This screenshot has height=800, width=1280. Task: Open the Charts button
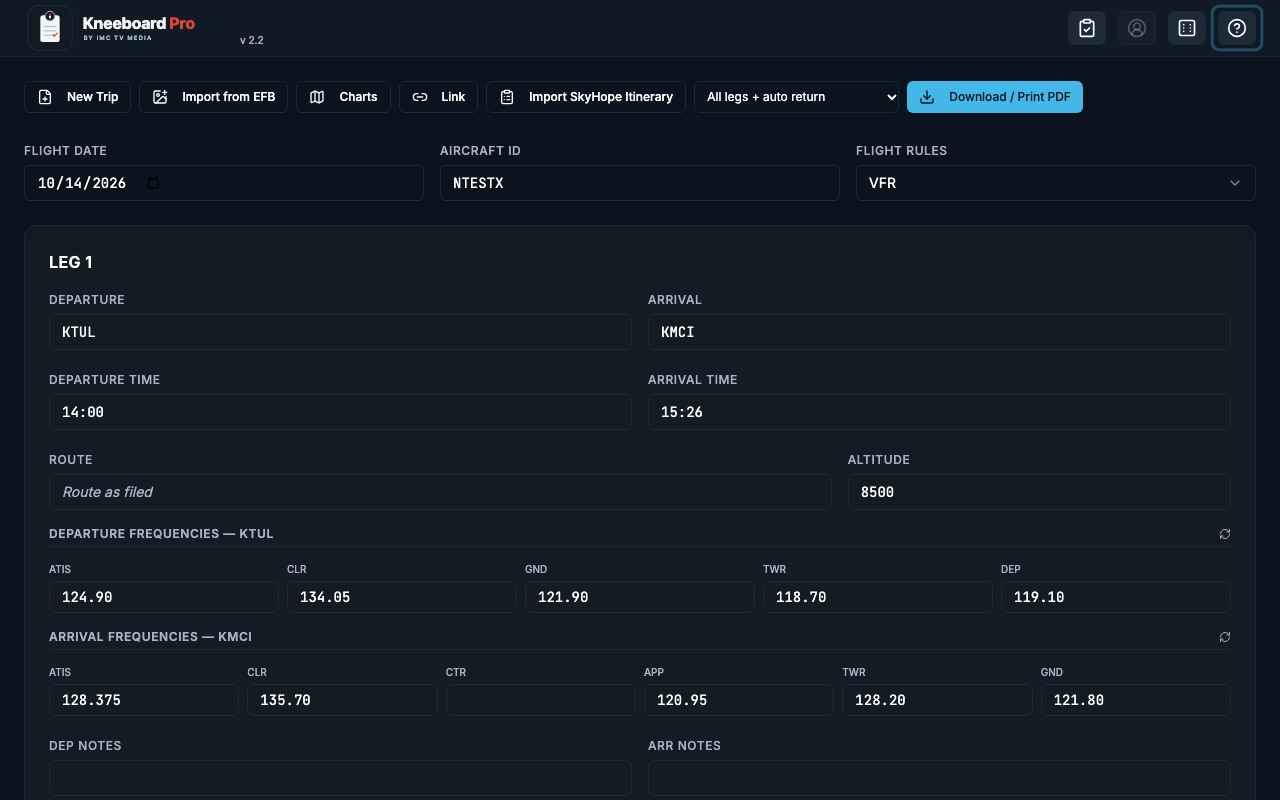click(x=344, y=97)
